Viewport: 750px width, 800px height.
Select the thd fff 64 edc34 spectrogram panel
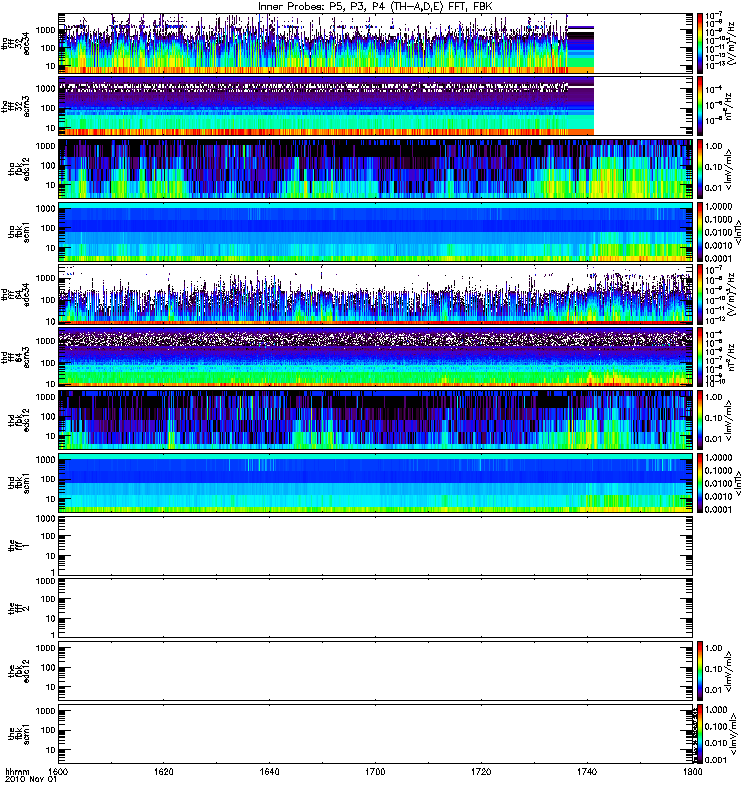point(376,294)
